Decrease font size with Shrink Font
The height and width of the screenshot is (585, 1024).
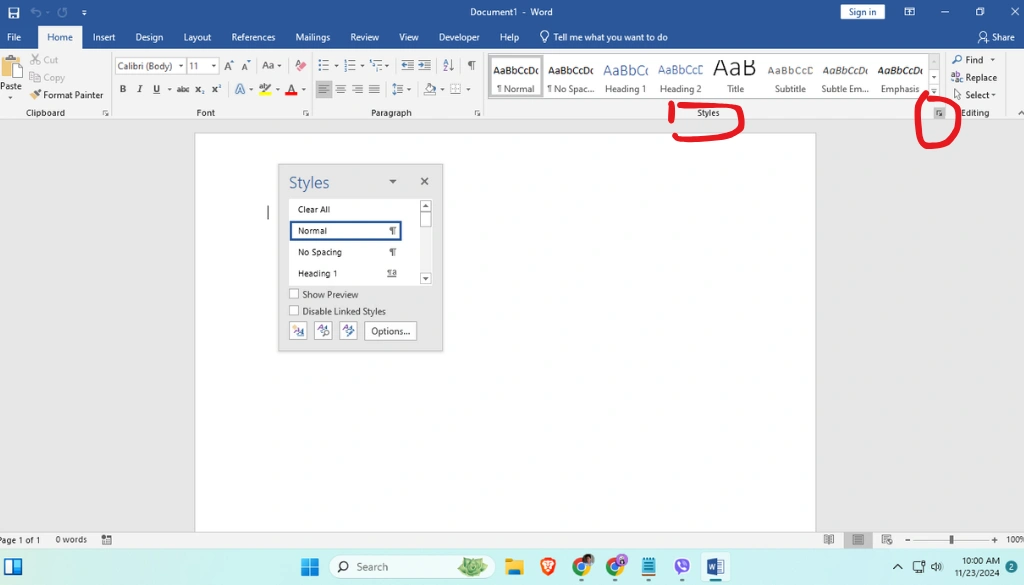(246, 65)
